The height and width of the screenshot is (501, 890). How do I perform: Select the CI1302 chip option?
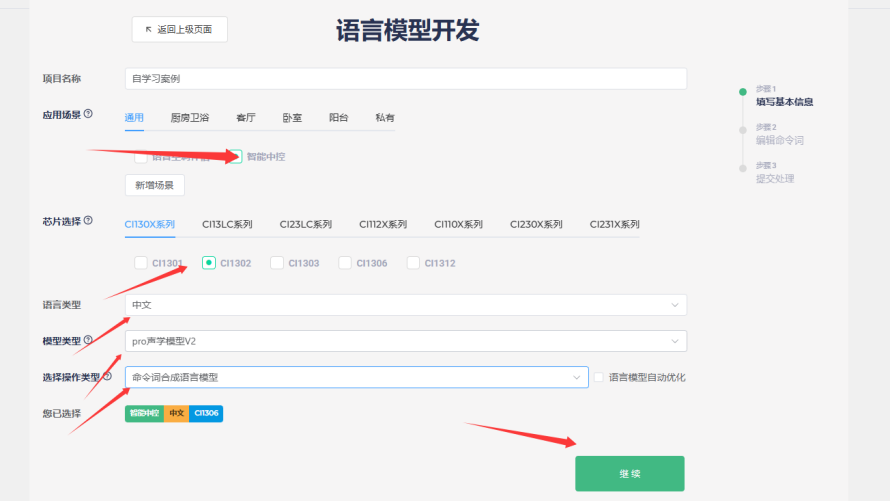(x=209, y=263)
